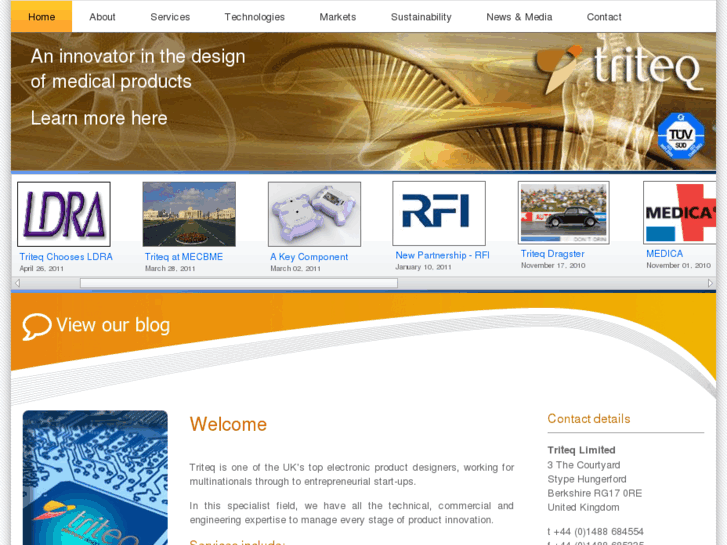This screenshot has height=545, width=727.
Task: Open 'Triteq Dragster' news link
Action: click(x=552, y=254)
